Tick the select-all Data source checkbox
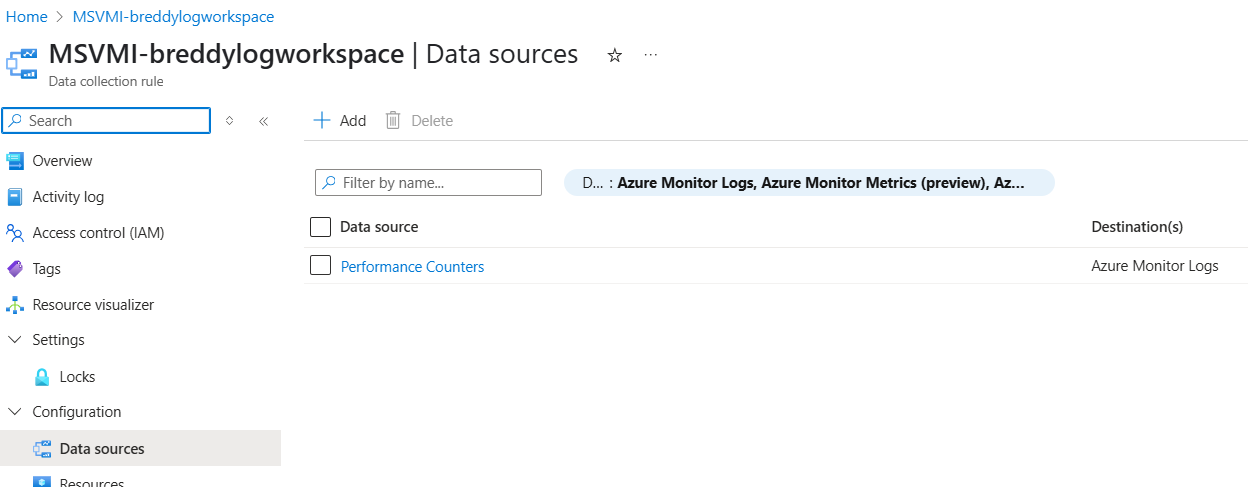This screenshot has height=487, width=1248. 320,227
